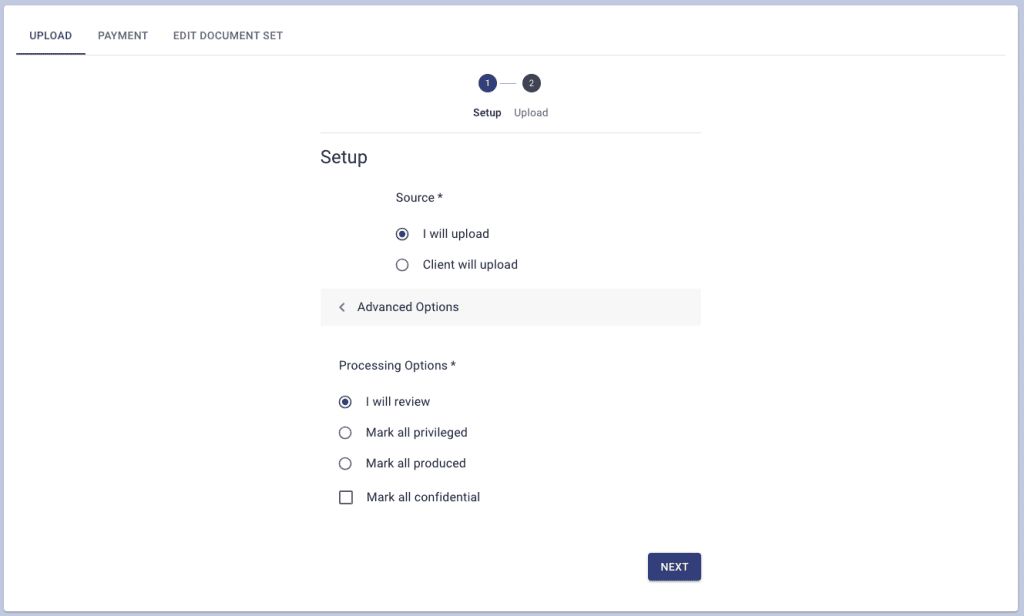Click the Advanced Options chevron arrow
This screenshot has width=1024, height=616.
tap(342, 307)
